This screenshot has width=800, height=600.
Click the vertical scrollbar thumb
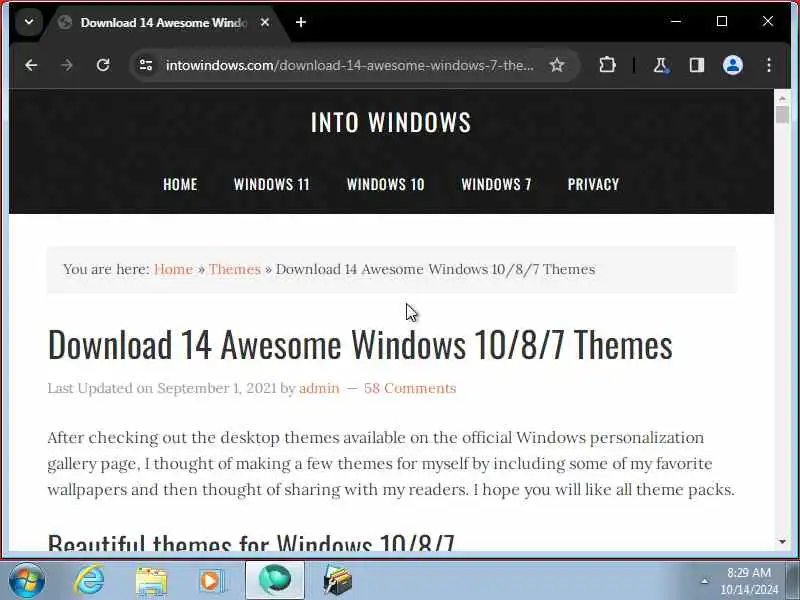tap(782, 115)
